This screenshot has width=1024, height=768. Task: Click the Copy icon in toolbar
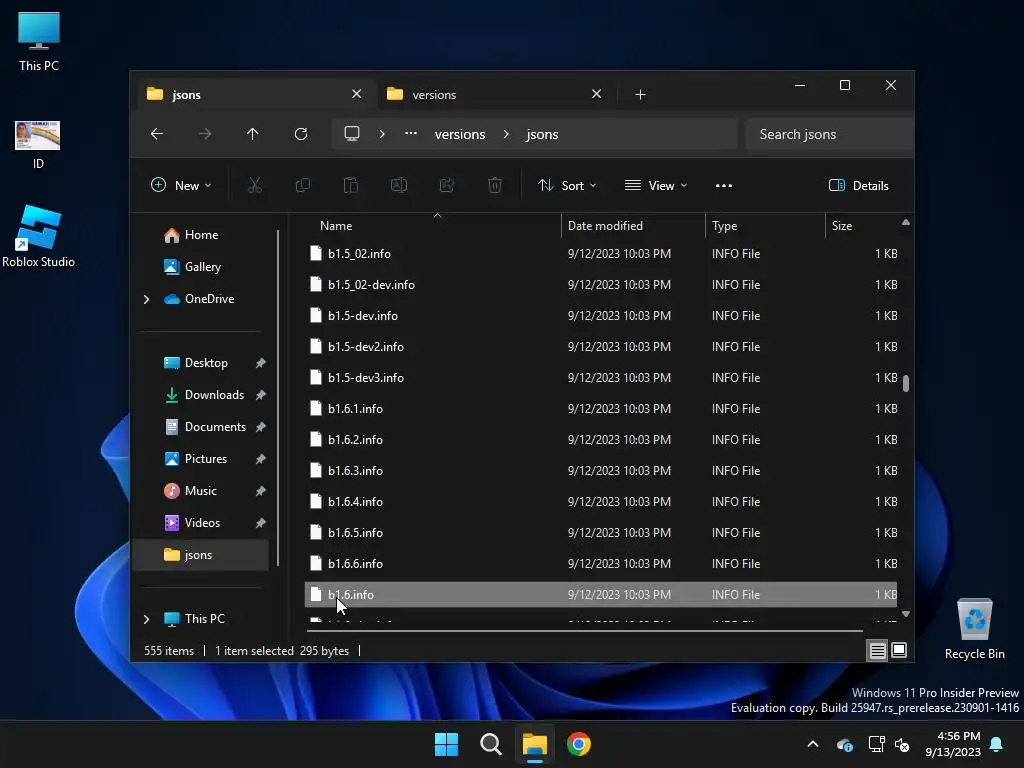(302, 185)
